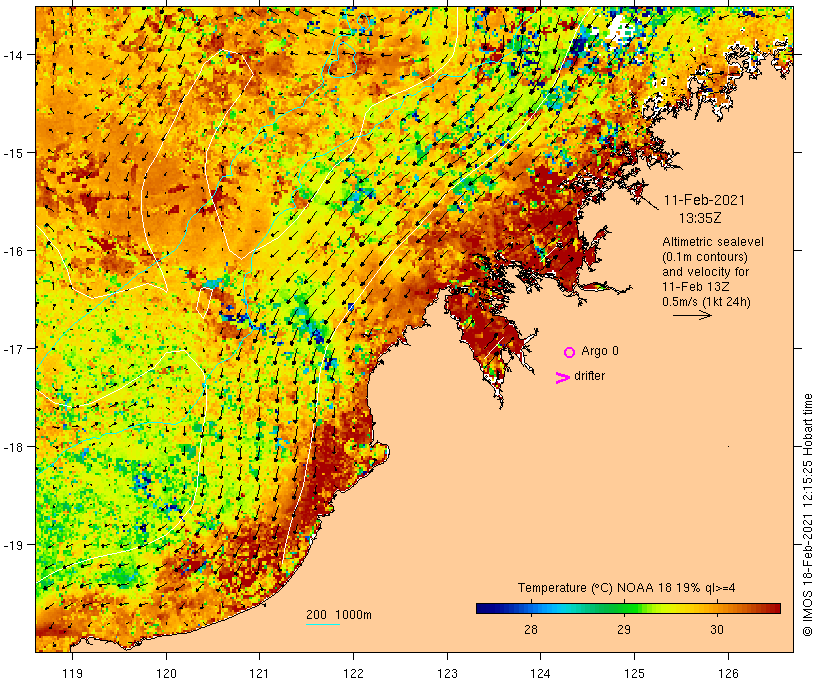
Task: Click the dark red end of the temperature bar
Action: pyautogui.click(x=775, y=608)
